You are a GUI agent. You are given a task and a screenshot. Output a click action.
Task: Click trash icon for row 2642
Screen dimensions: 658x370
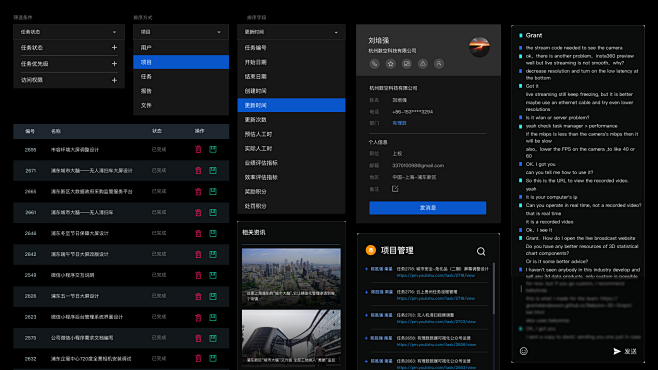tap(198, 254)
